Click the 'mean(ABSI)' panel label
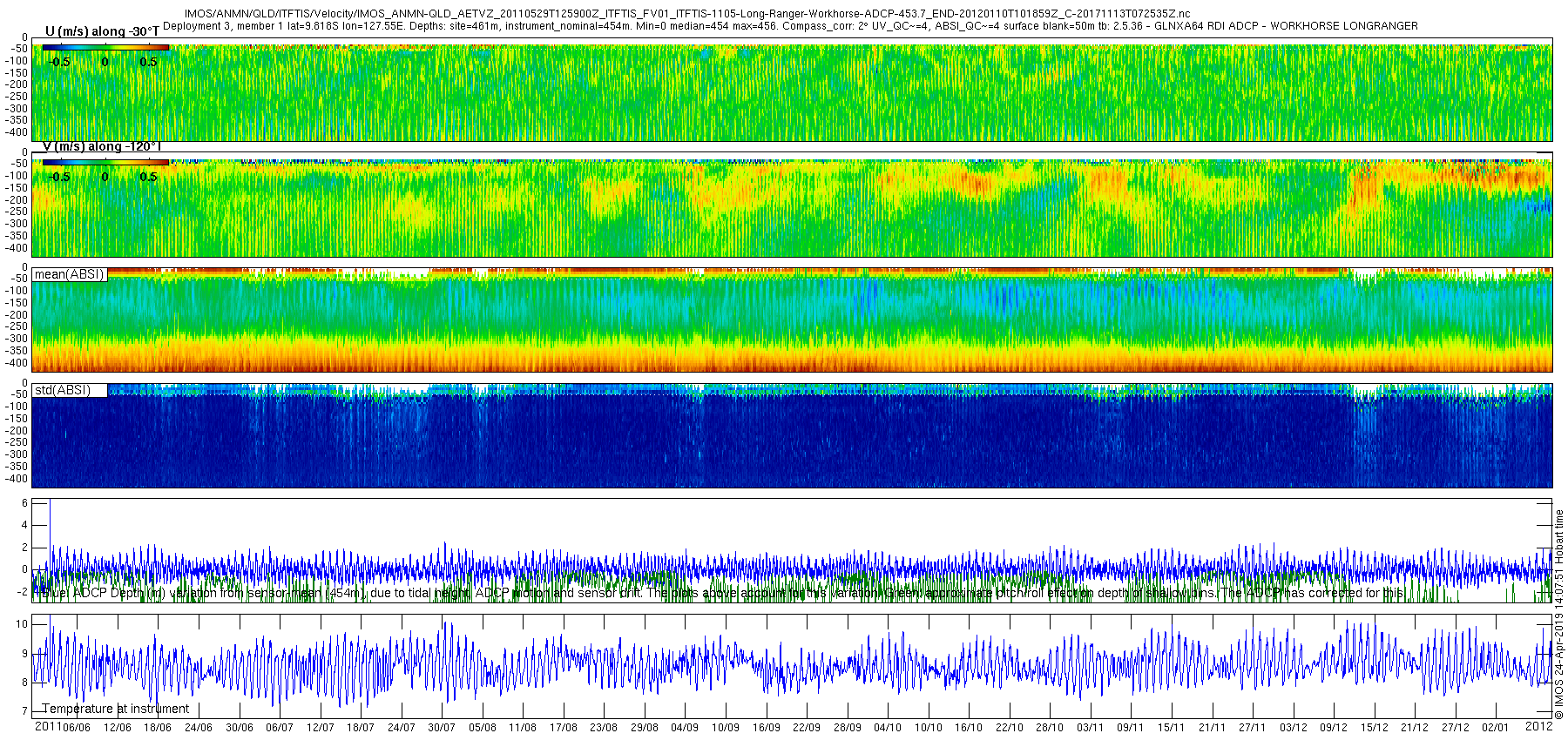This screenshot has width=1568, height=740. click(x=69, y=274)
